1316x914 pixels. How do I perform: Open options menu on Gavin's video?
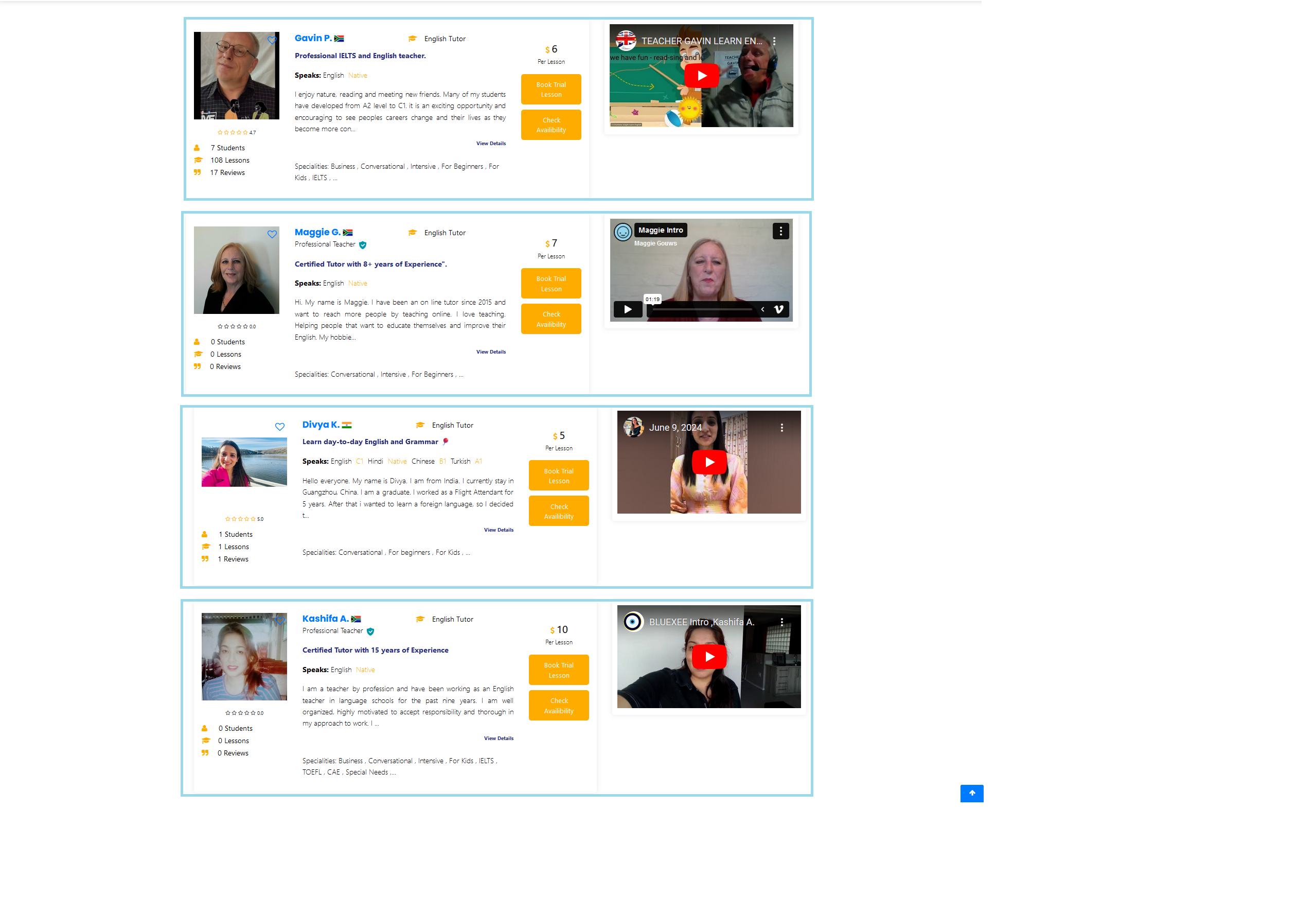[x=774, y=41]
